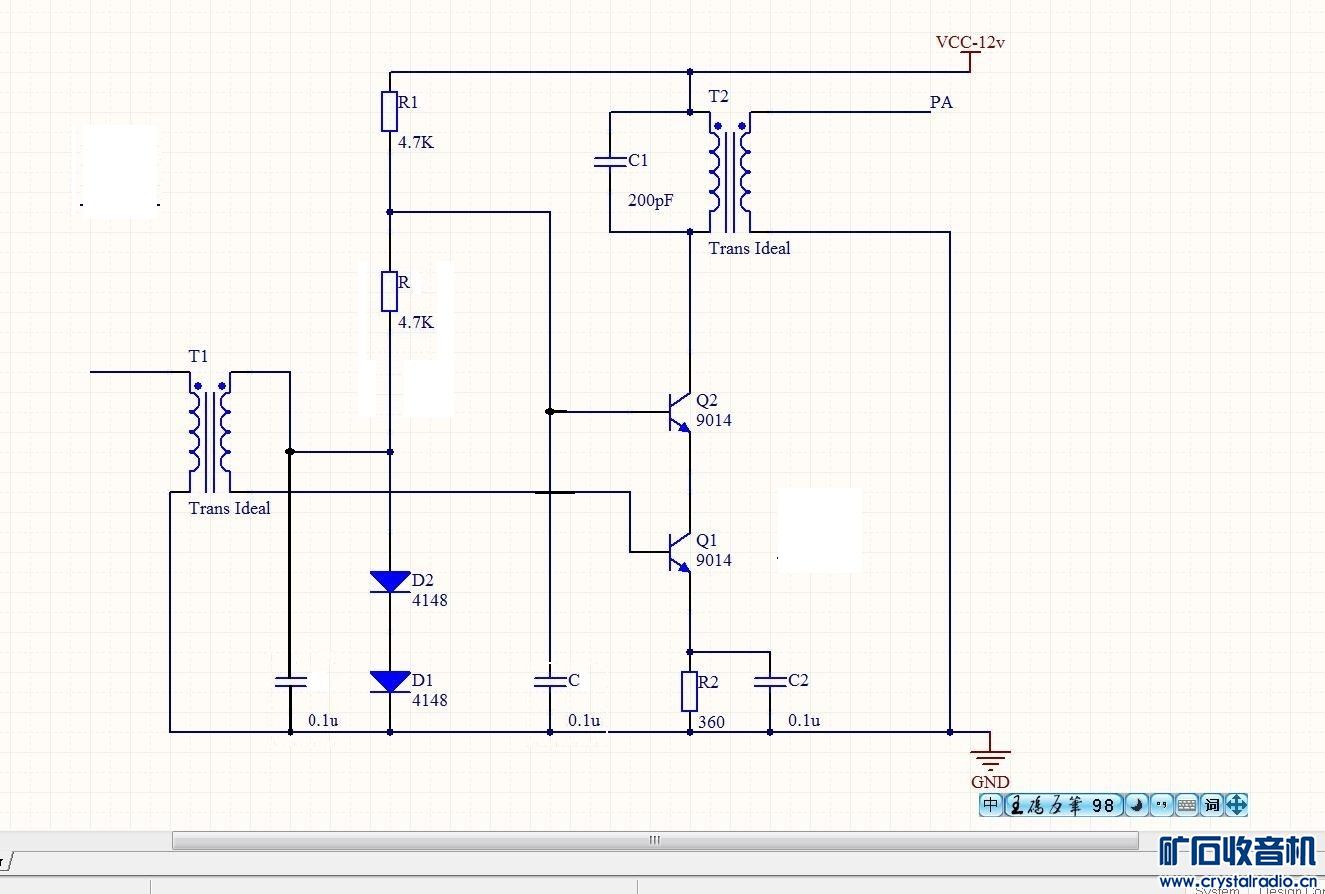Image resolution: width=1325 pixels, height=894 pixels.
Task: Select the D1 diode symbol
Action: (390, 682)
